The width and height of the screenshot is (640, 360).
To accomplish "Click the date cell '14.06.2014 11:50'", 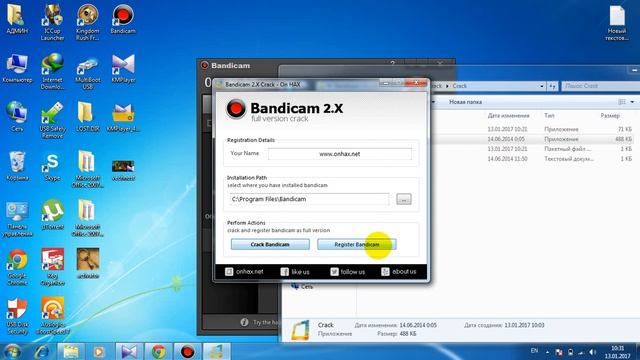I will tap(507, 159).
